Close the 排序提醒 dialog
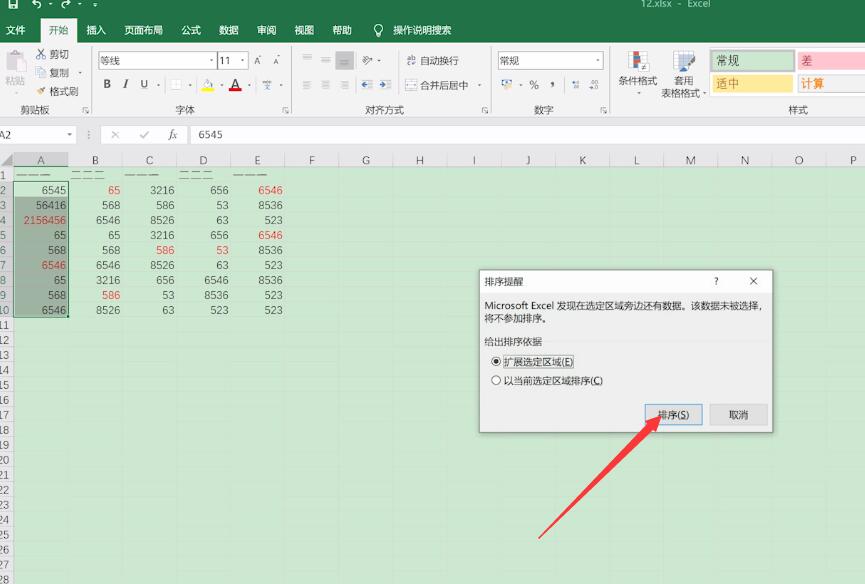This screenshot has height=584, width=865. [x=754, y=281]
